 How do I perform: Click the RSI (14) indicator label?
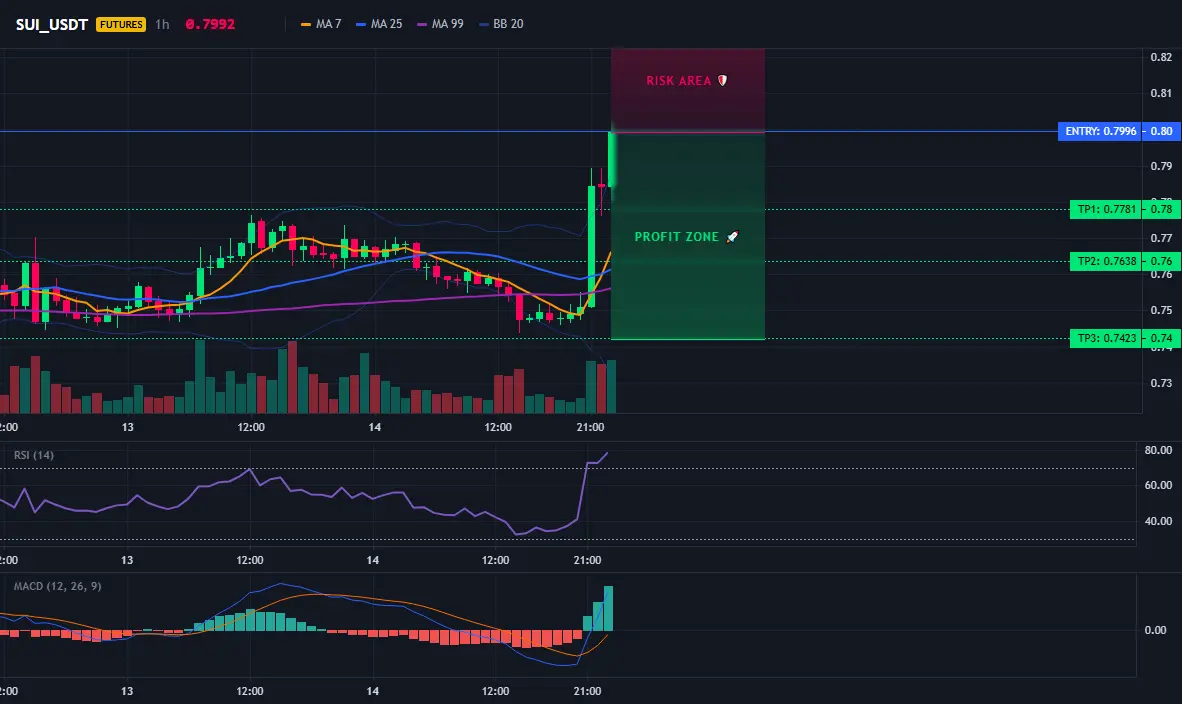(x=34, y=455)
